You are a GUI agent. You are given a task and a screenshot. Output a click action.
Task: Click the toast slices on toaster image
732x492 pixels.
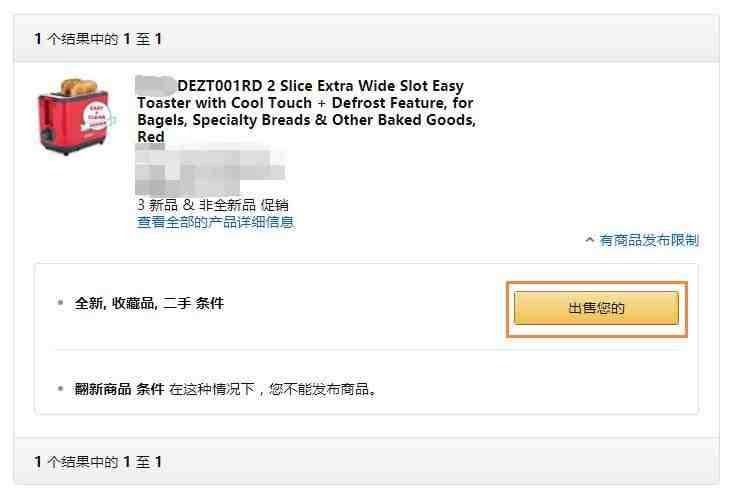point(78,87)
